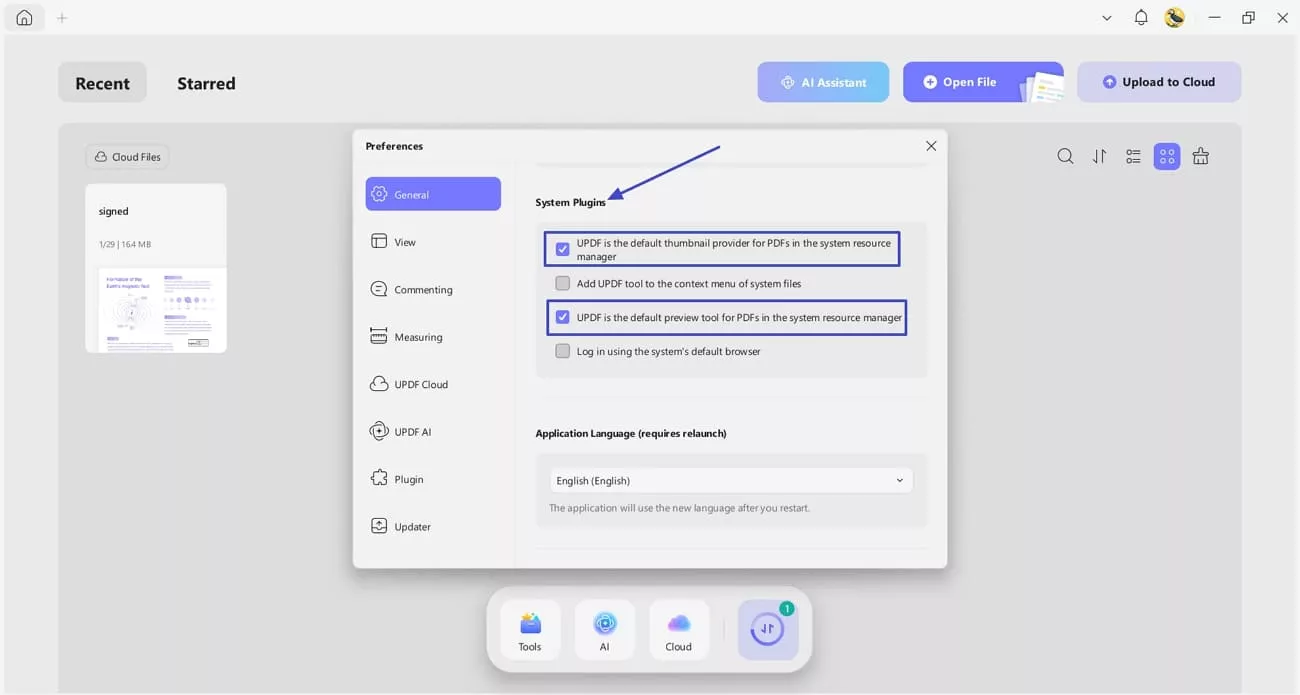Image resolution: width=1300 pixels, height=695 pixels.
Task: Click the notification bell icon
Action: (x=1140, y=18)
